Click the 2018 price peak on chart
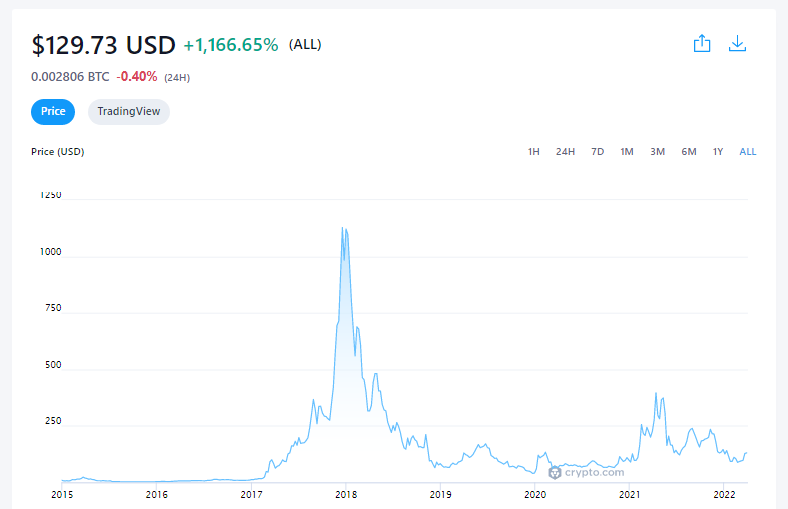The width and height of the screenshot is (788, 509). tap(343, 229)
